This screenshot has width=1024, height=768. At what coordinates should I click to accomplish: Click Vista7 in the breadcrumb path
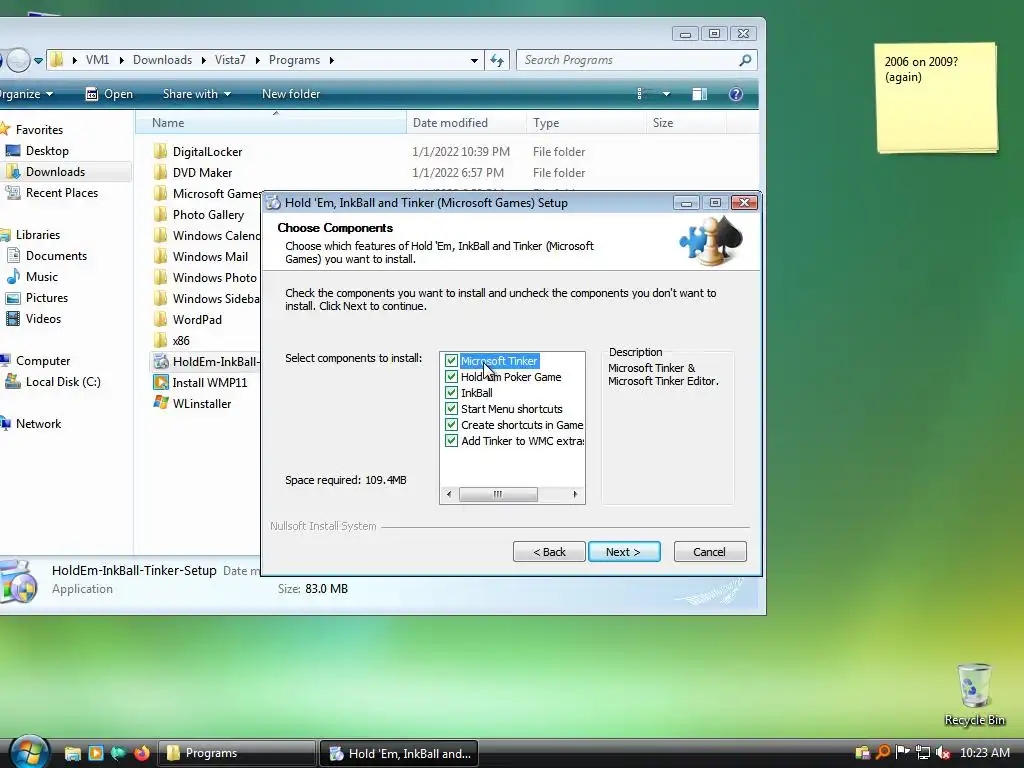230,60
